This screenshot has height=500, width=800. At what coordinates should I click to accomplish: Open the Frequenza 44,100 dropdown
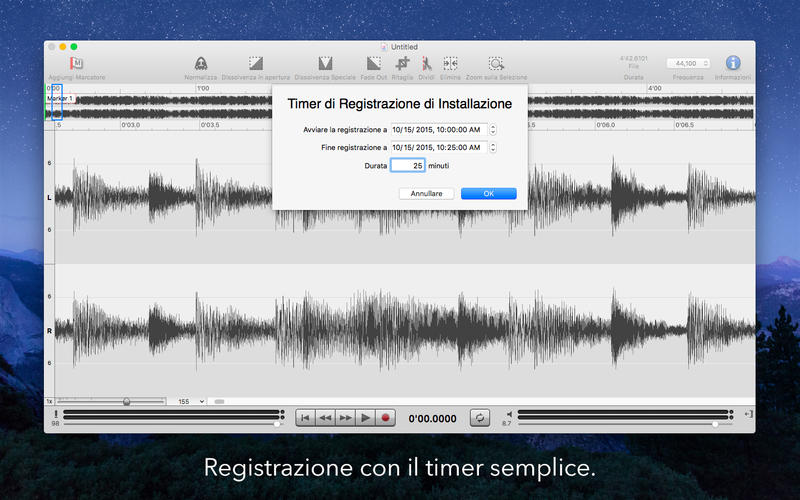tap(688, 63)
